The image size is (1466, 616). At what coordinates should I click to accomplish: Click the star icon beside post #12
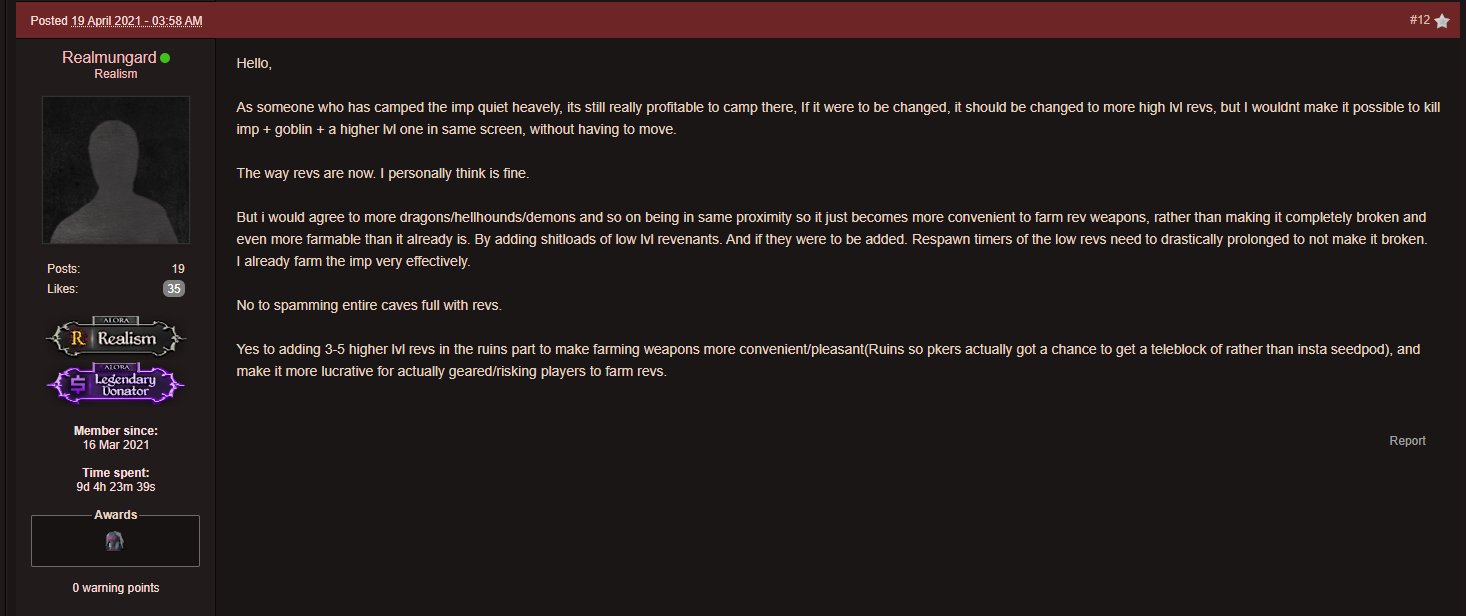point(1441,21)
